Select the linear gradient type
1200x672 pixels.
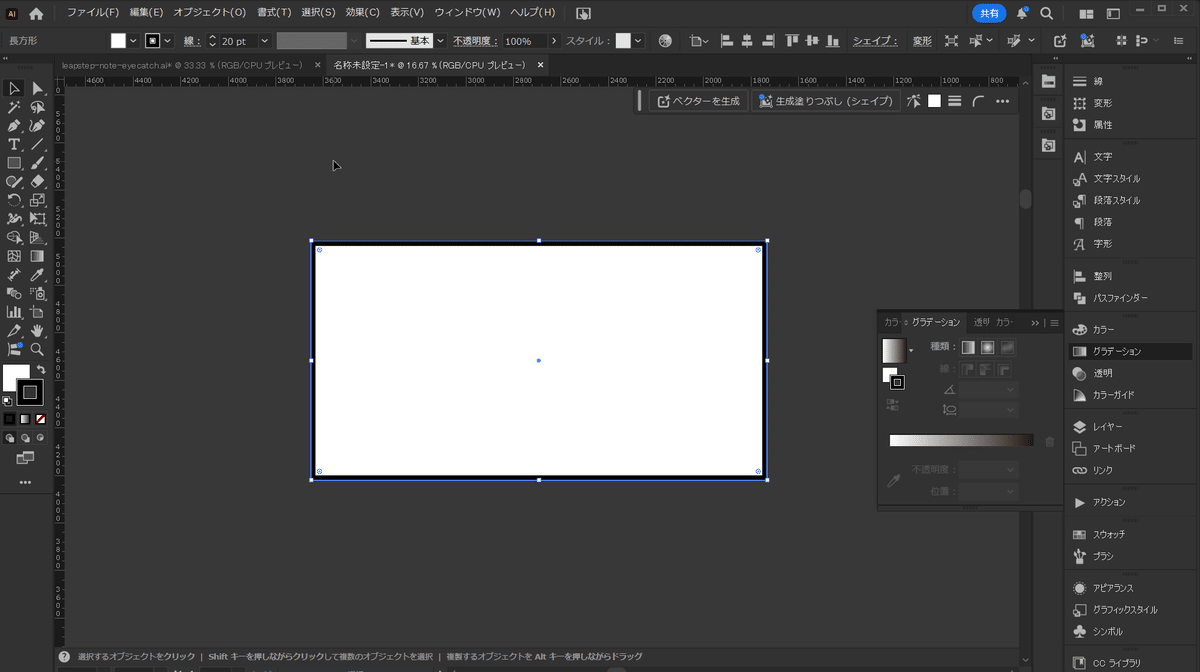point(968,347)
